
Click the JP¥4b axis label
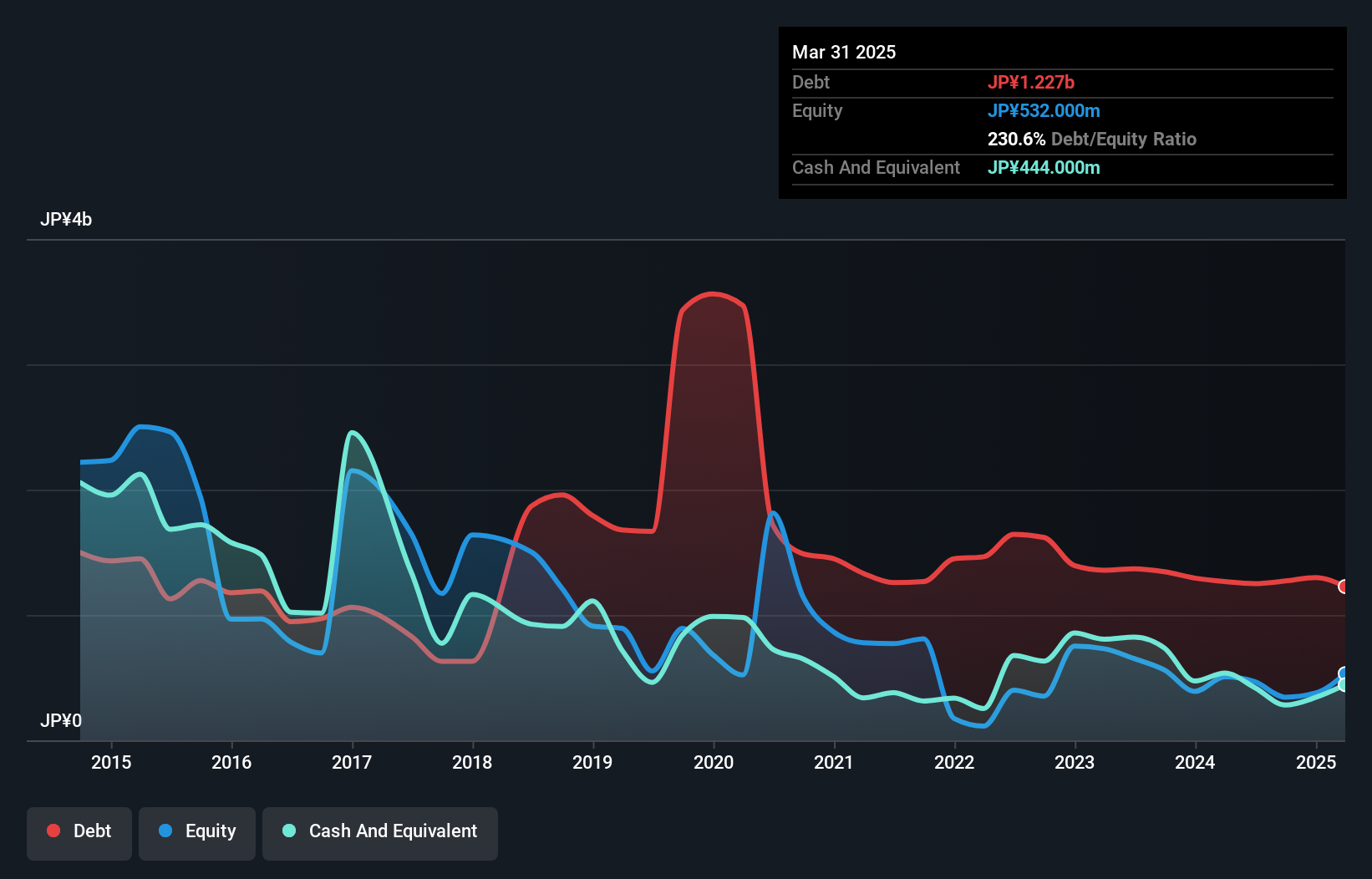coord(67,220)
